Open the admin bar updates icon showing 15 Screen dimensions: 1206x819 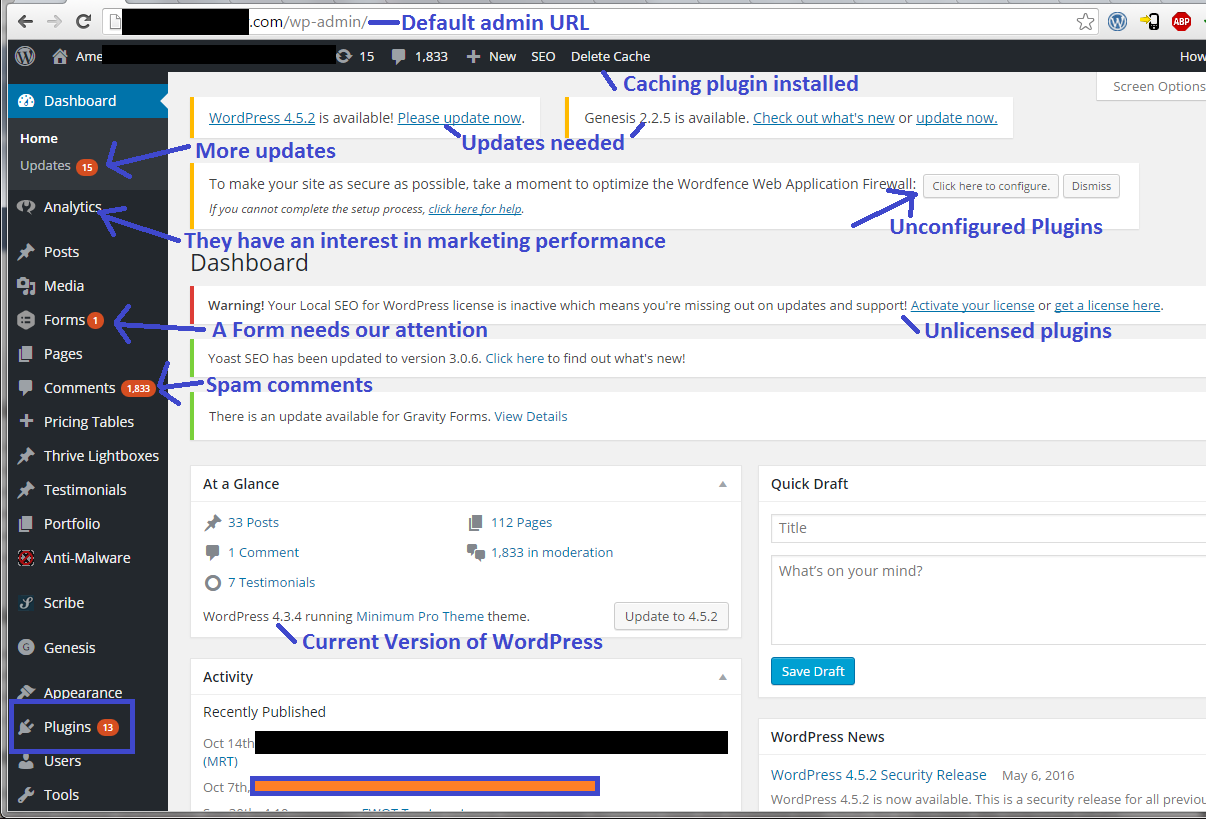[356, 57]
